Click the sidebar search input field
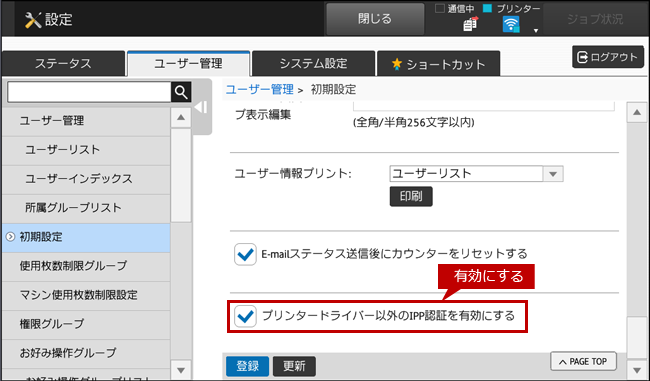Viewport: 650px width, 381px height. [89, 92]
